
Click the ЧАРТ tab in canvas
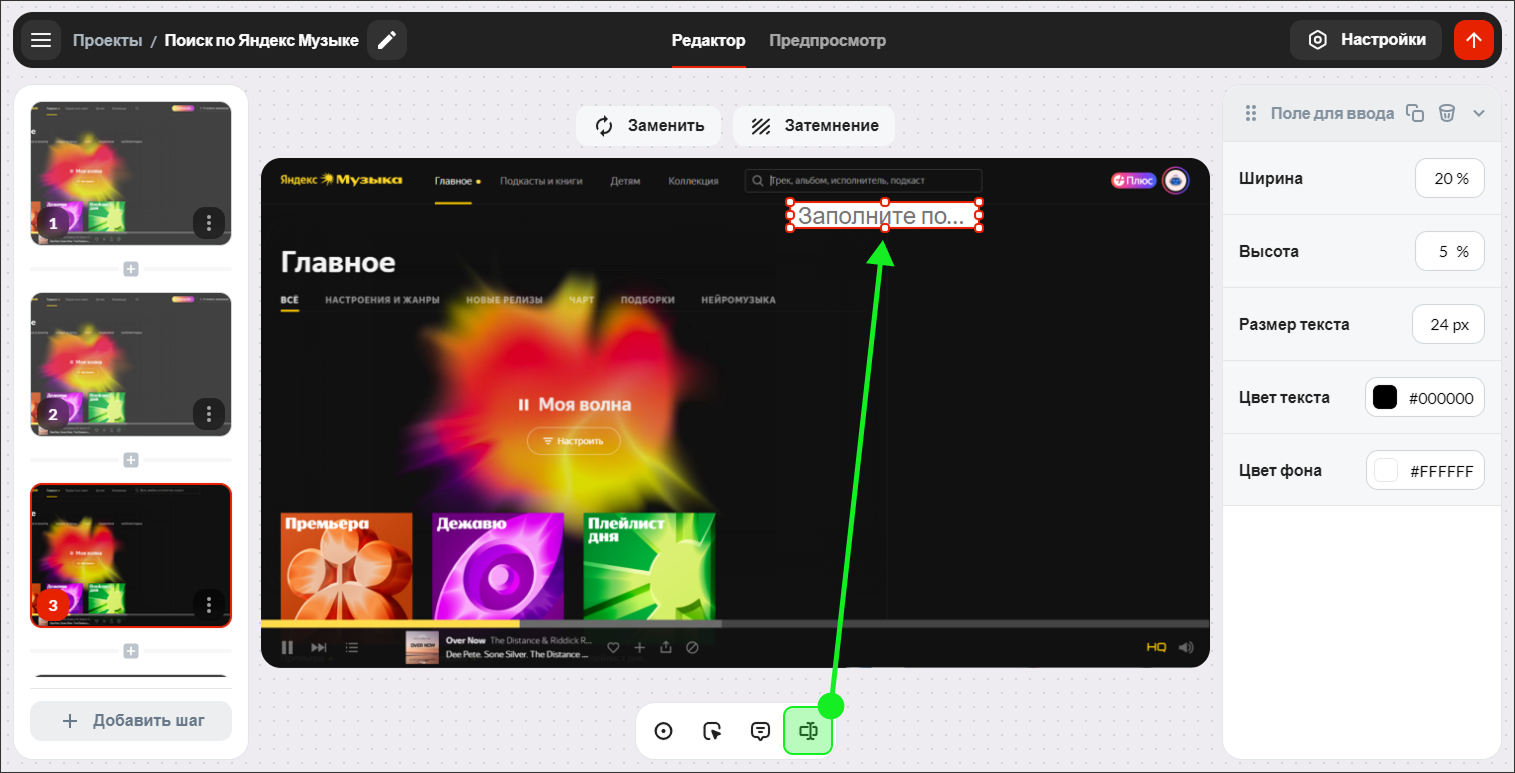tap(582, 300)
